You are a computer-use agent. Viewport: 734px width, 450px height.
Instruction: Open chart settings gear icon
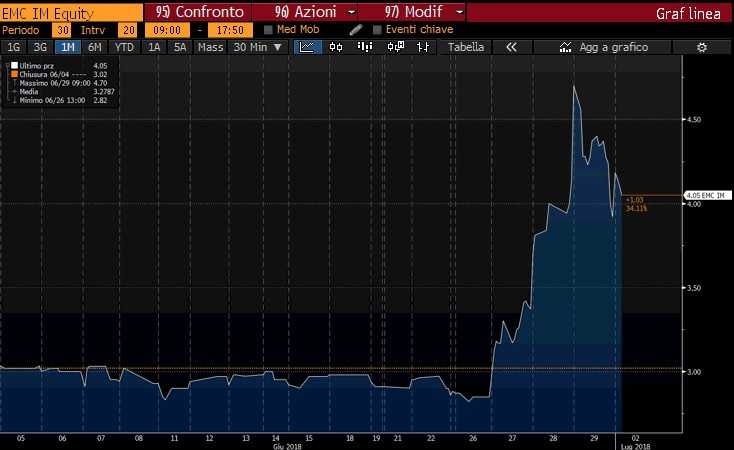click(x=701, y=47)
